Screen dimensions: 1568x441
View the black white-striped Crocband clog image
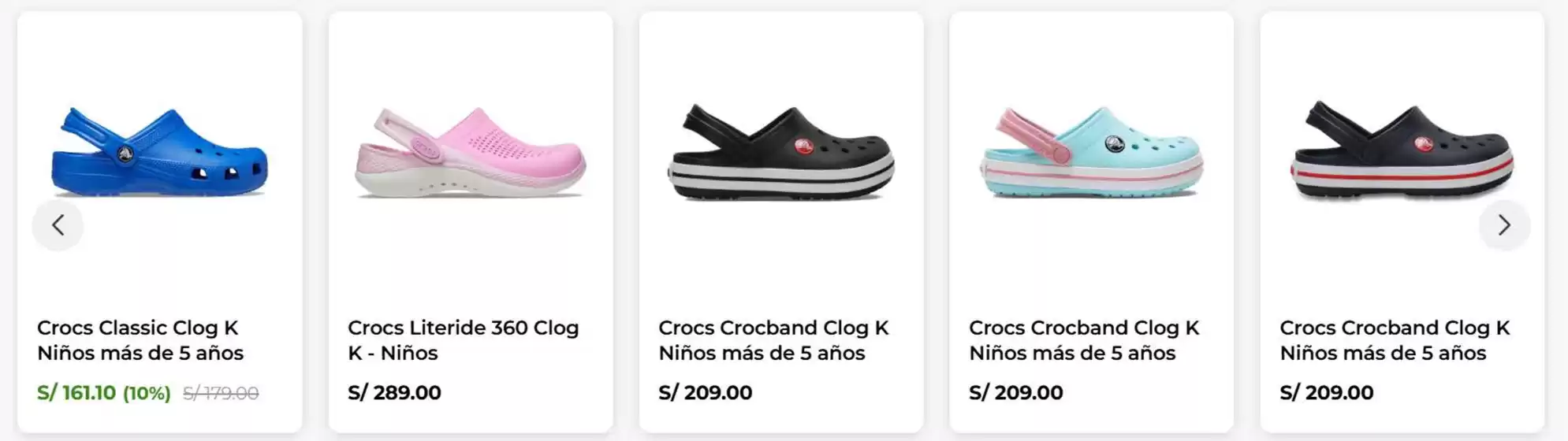780,153
